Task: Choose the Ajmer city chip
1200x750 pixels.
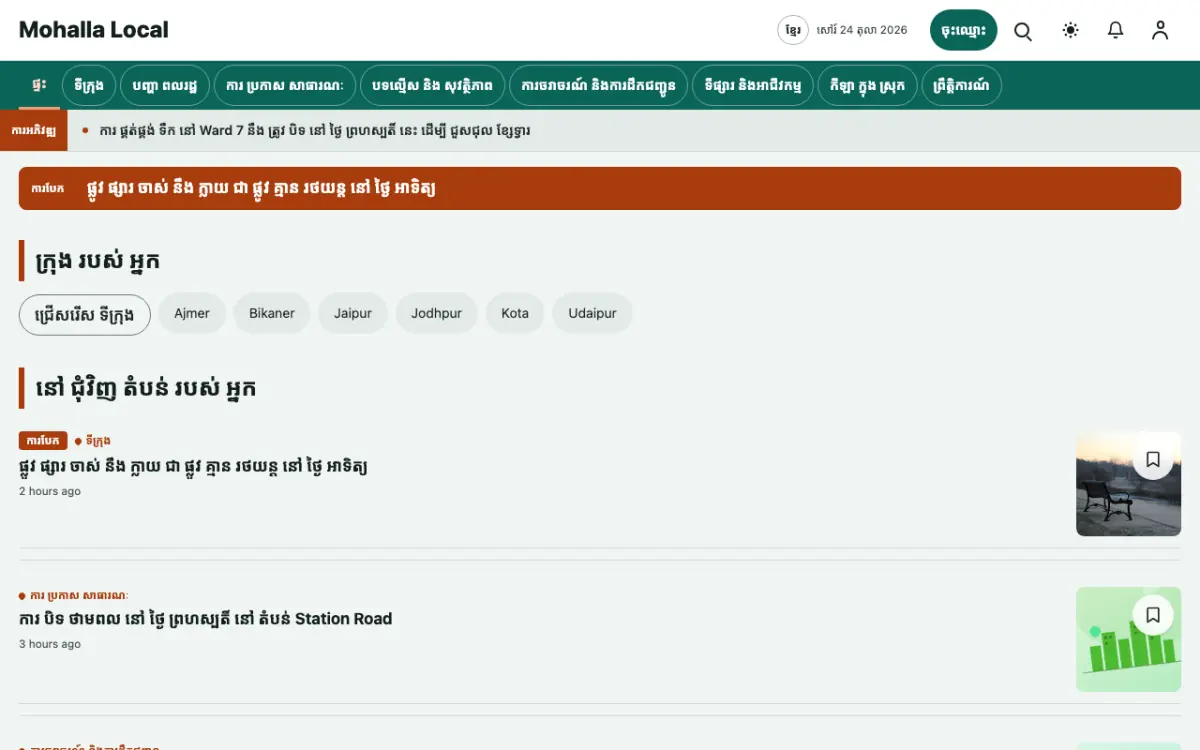Action: click(192, 313)
